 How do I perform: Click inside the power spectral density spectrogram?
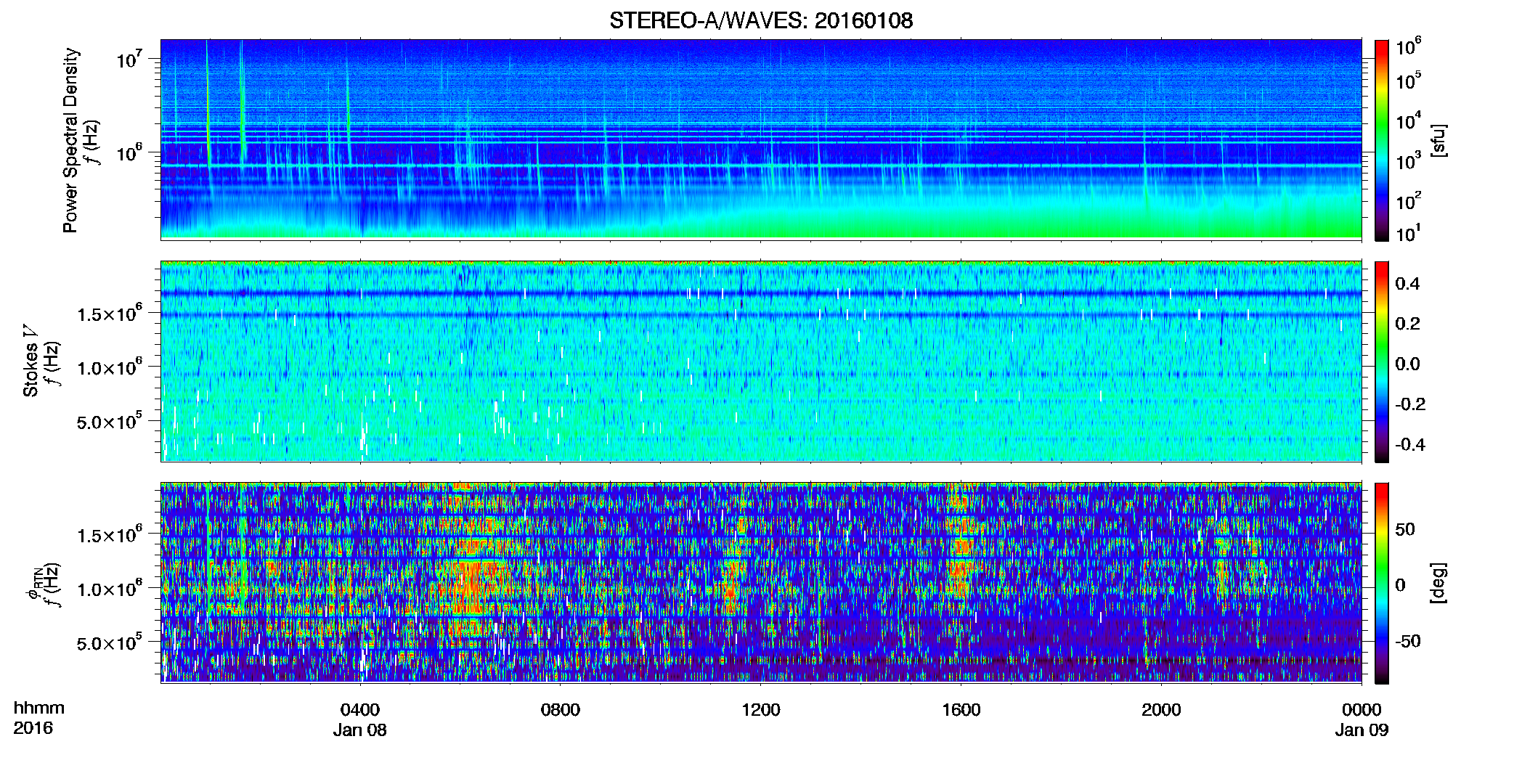pos(761,139)
